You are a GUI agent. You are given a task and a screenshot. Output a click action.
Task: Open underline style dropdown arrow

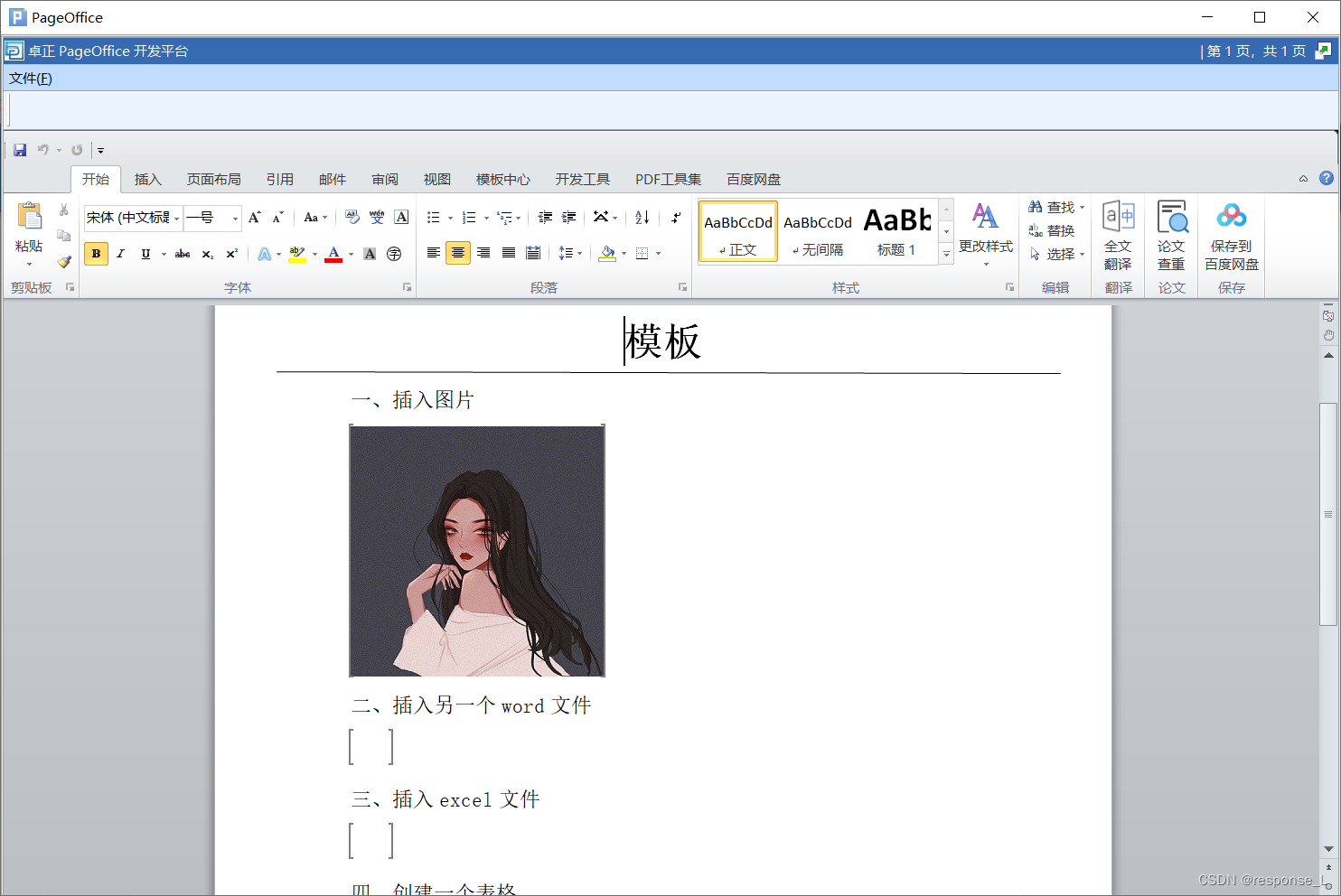[x=164, y=254]
